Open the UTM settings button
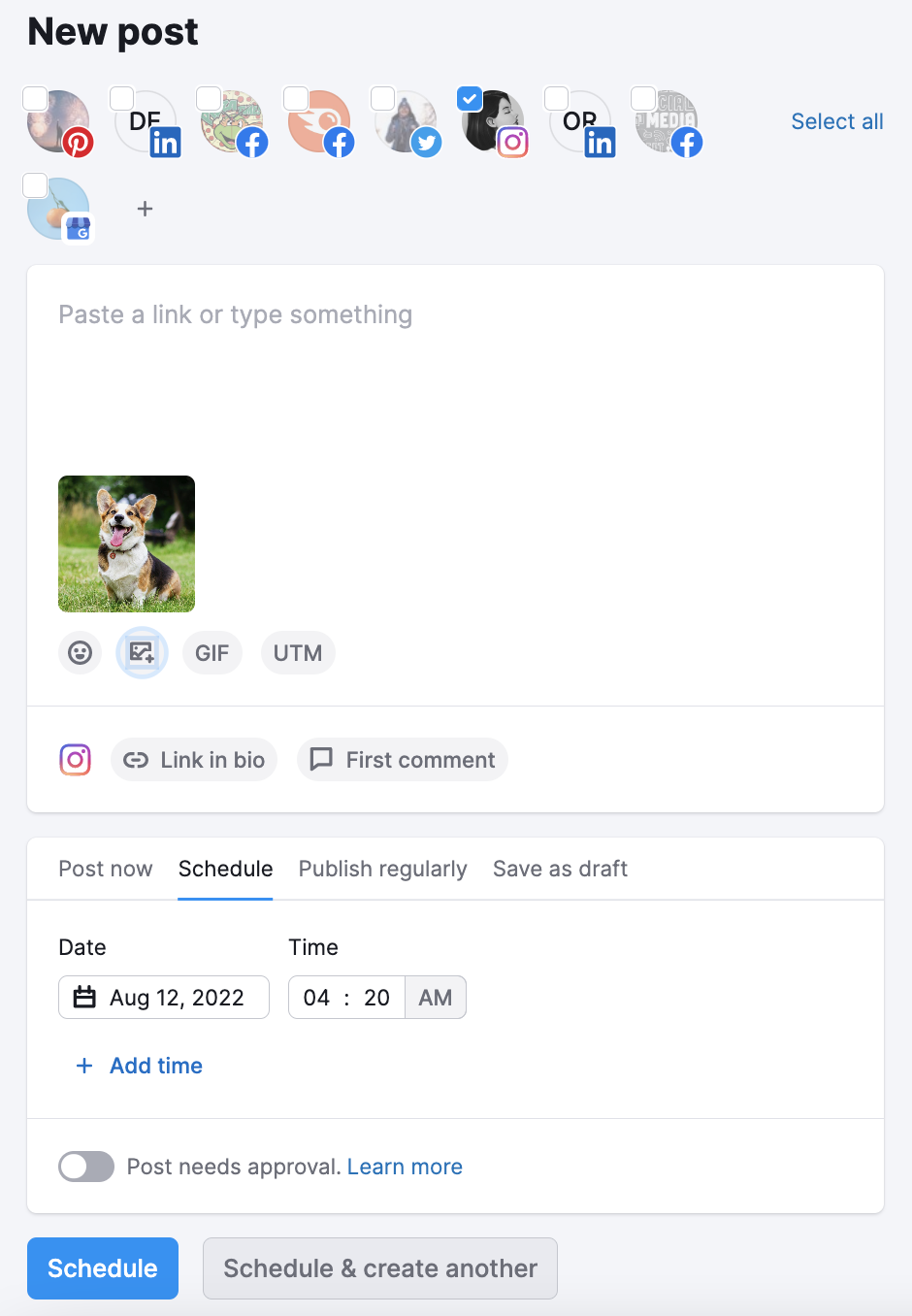The width and height of the screenshot is (912, 1316). click(298, 653)
